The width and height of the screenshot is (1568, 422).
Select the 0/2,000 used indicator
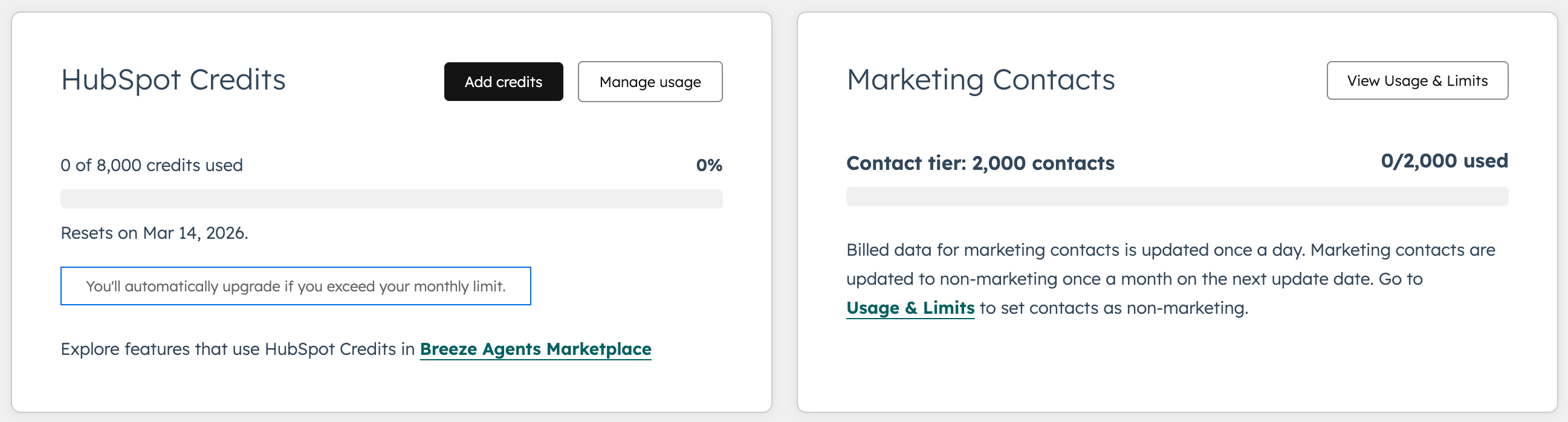pos(1445,160)
